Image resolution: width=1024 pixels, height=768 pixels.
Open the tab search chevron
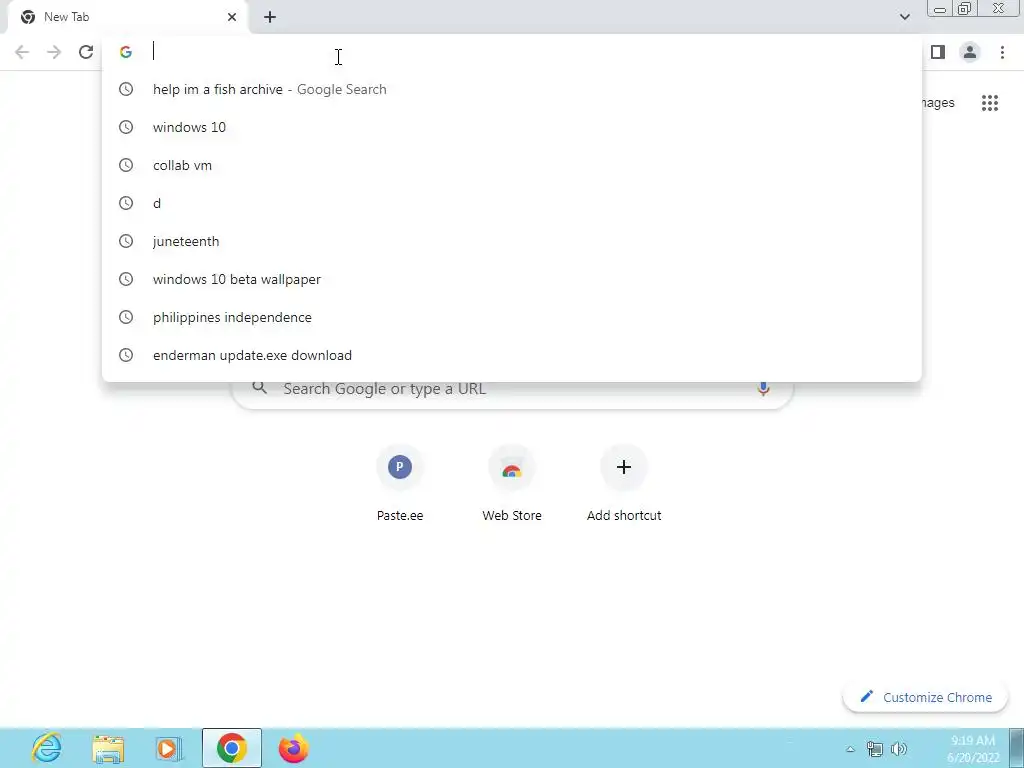[x=904, y=17]
